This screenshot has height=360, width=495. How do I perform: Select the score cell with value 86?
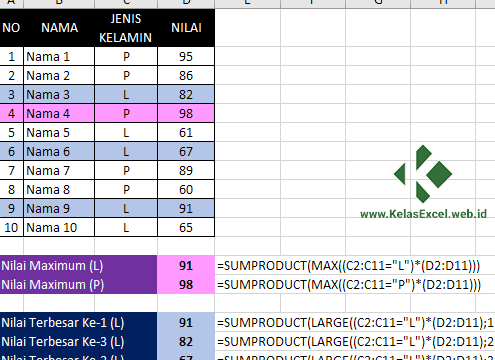(x=186, y=75)
